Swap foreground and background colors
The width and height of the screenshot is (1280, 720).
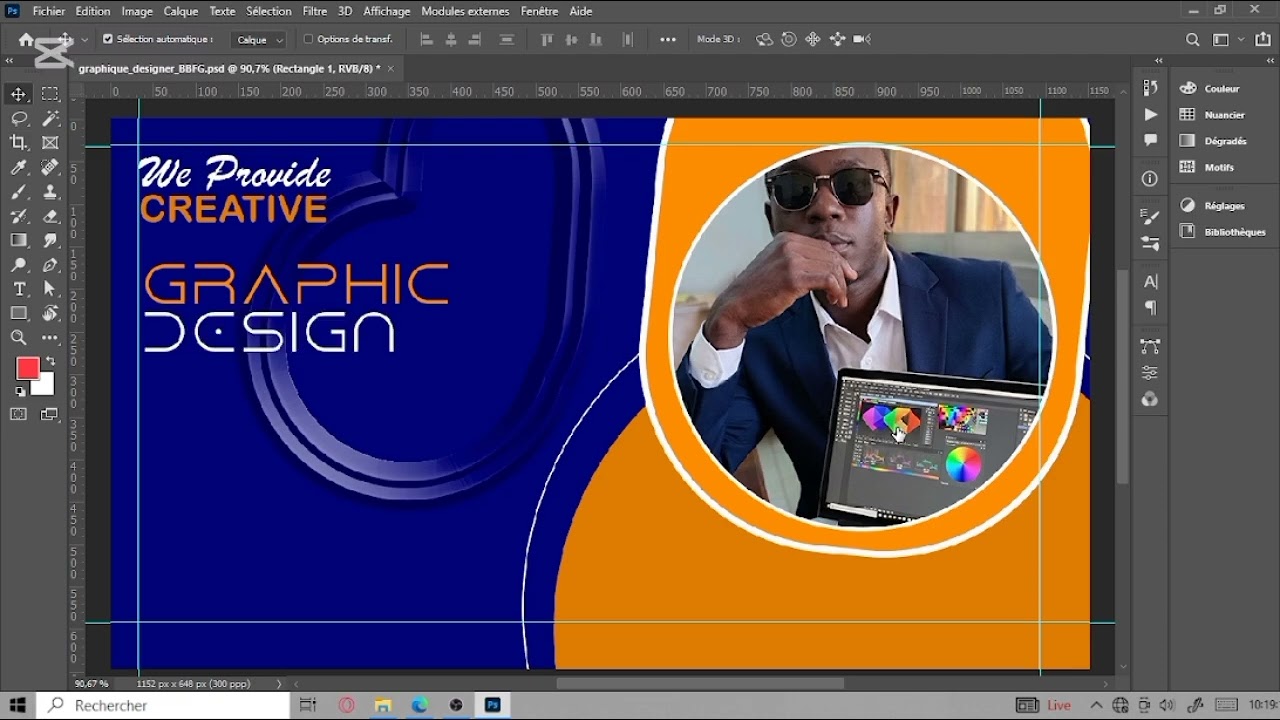(x=50, y=361)
